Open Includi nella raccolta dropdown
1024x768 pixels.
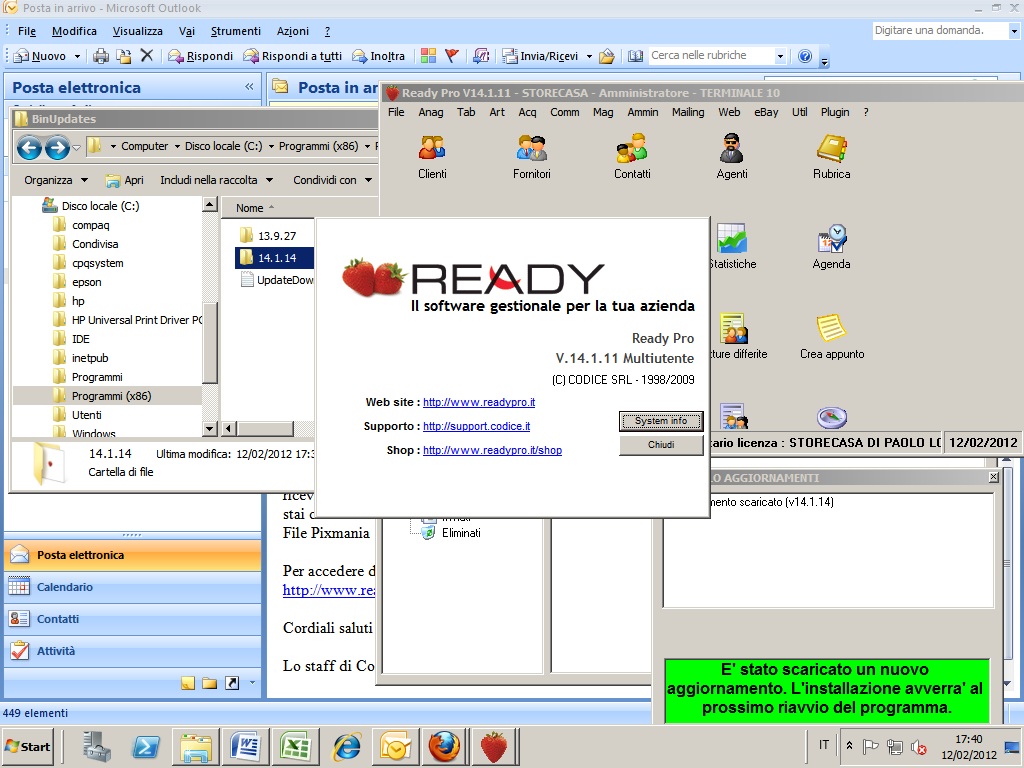click(216, 180)
